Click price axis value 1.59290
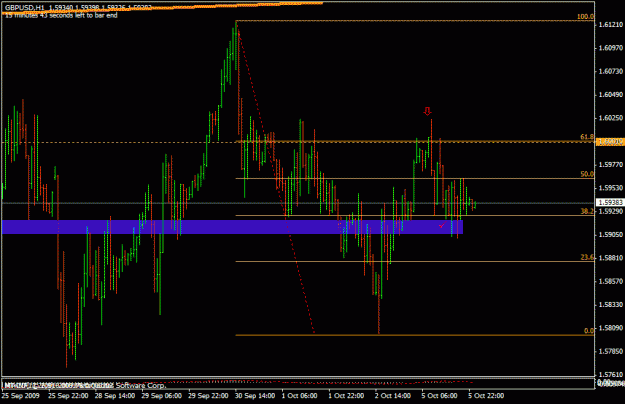Image resolution: width=625 pixels, height=404 pixels. (x=611, y=211)
